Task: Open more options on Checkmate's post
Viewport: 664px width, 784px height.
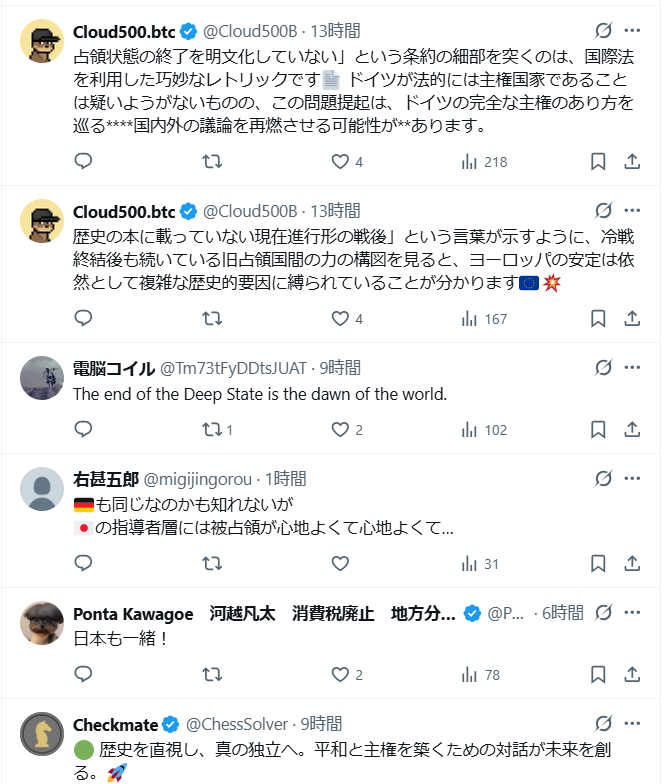Action: pos(633,723)
